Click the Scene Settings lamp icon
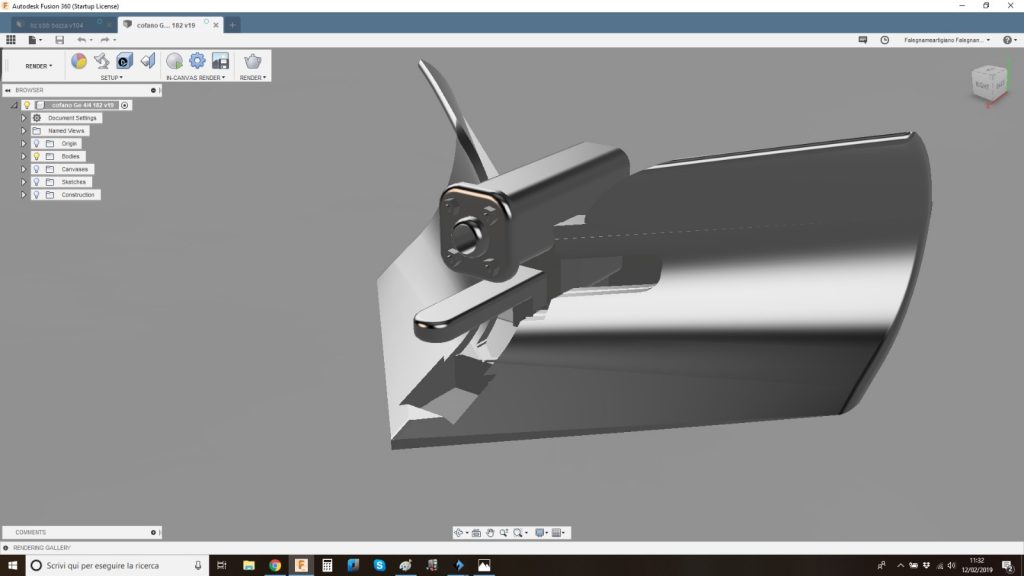Image resolution: width=1024 pixels, height=576 pixels. 101,61
